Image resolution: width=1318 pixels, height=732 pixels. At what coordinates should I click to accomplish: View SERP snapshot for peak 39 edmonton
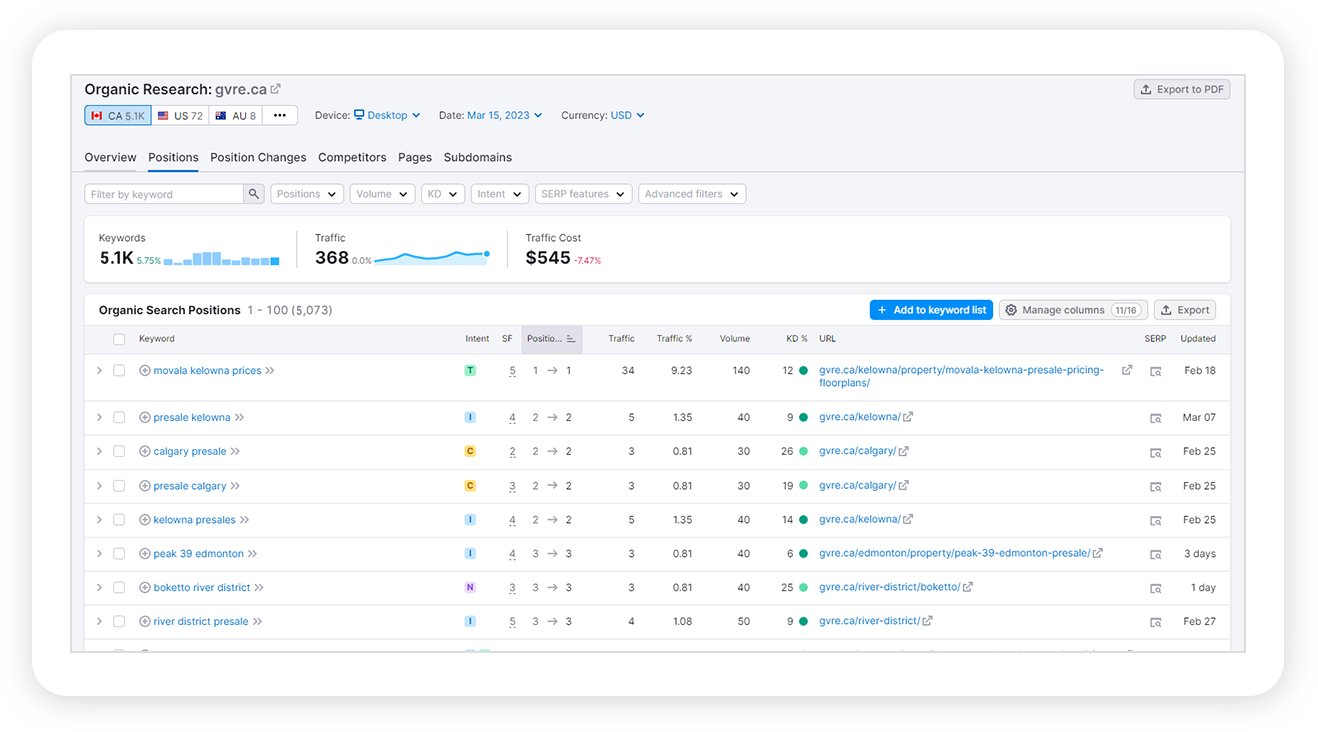point(1156,554)
